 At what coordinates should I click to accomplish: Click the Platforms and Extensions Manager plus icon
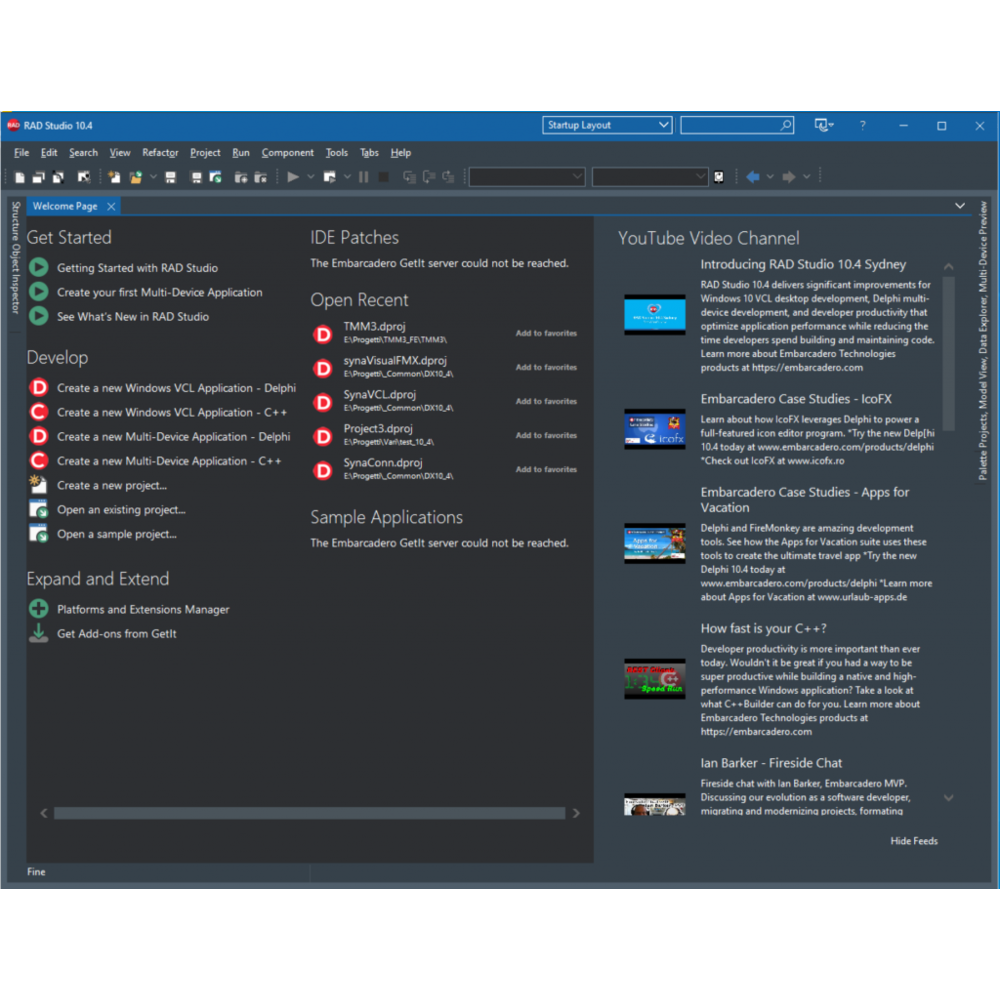click(x=39, y=609)
